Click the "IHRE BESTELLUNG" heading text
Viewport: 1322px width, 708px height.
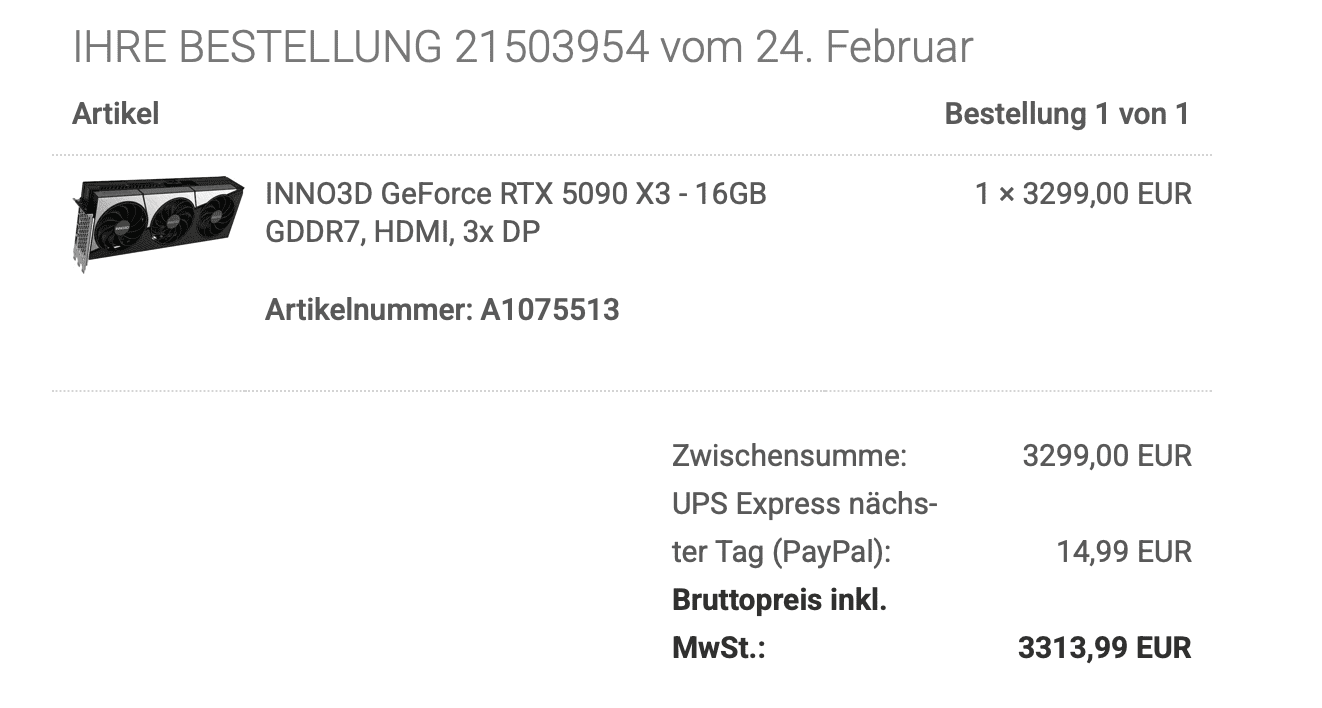[x=257, y=47]
